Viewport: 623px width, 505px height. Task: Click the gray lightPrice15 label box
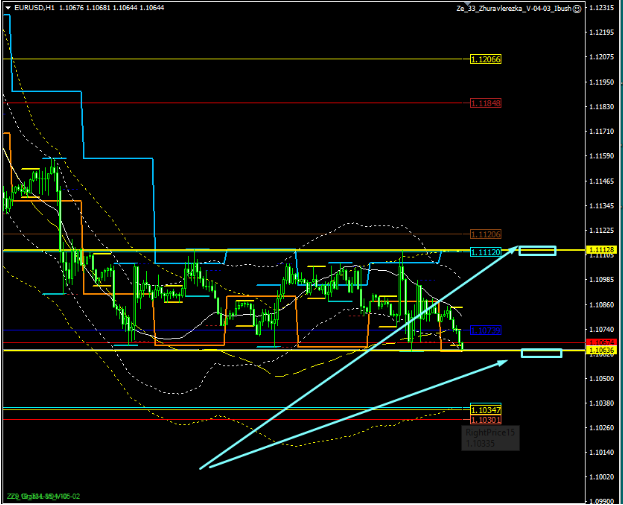click(490, 438)
